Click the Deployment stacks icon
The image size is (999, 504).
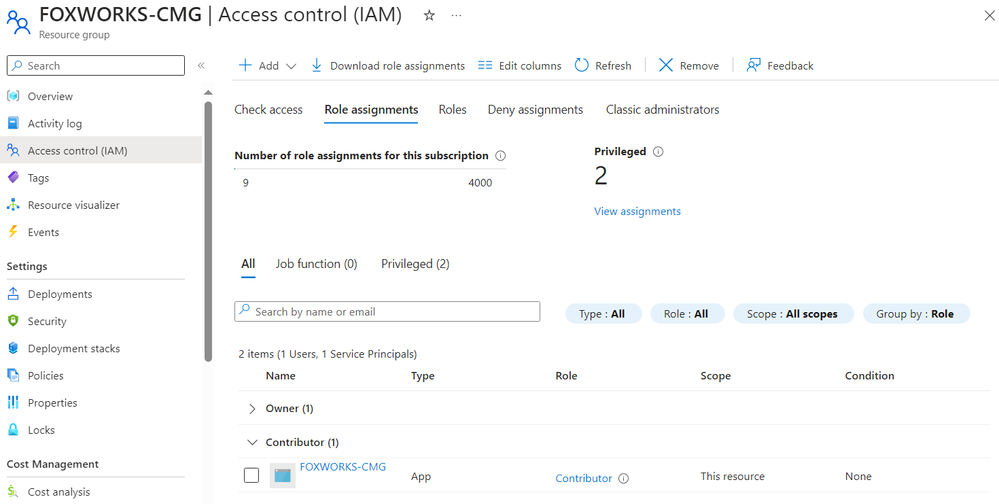pos(13,349)
